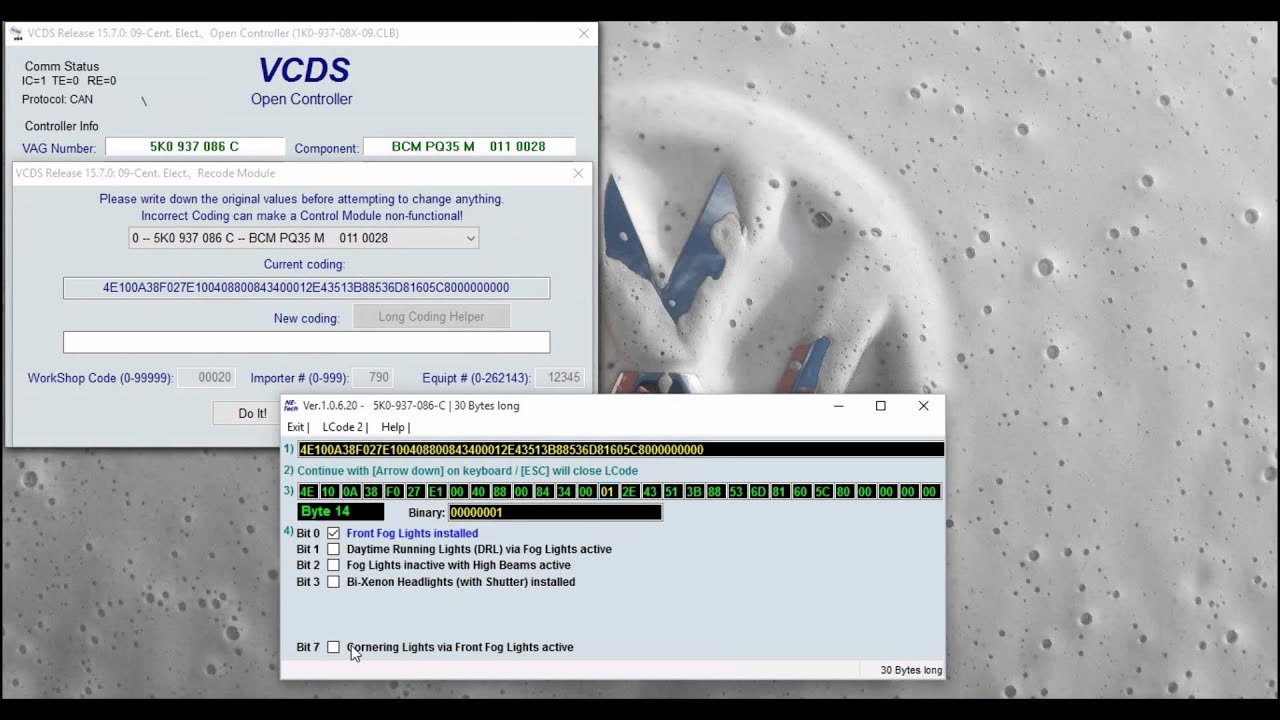
Task: Select highlighted byte cell 01
Action: (x=608, y=491)
